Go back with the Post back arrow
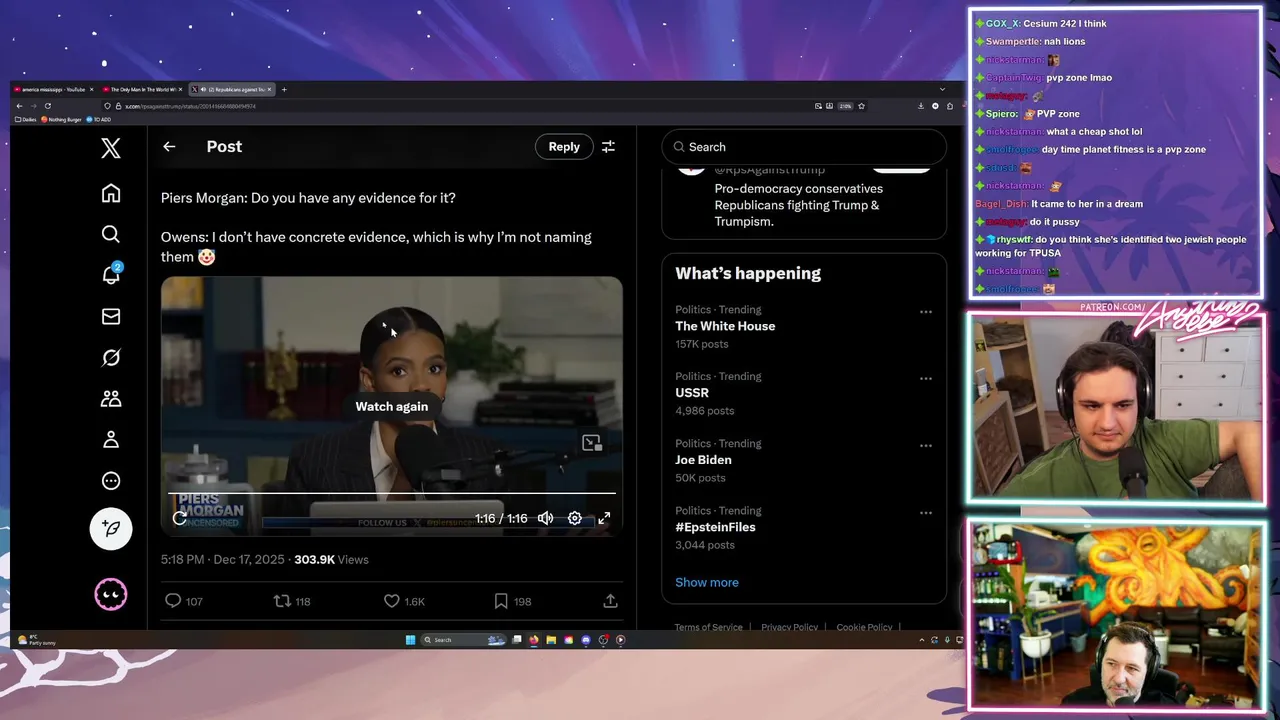The width and height of the screenshot is (1280, 720). pyautogui.click(x=169, y=146)
